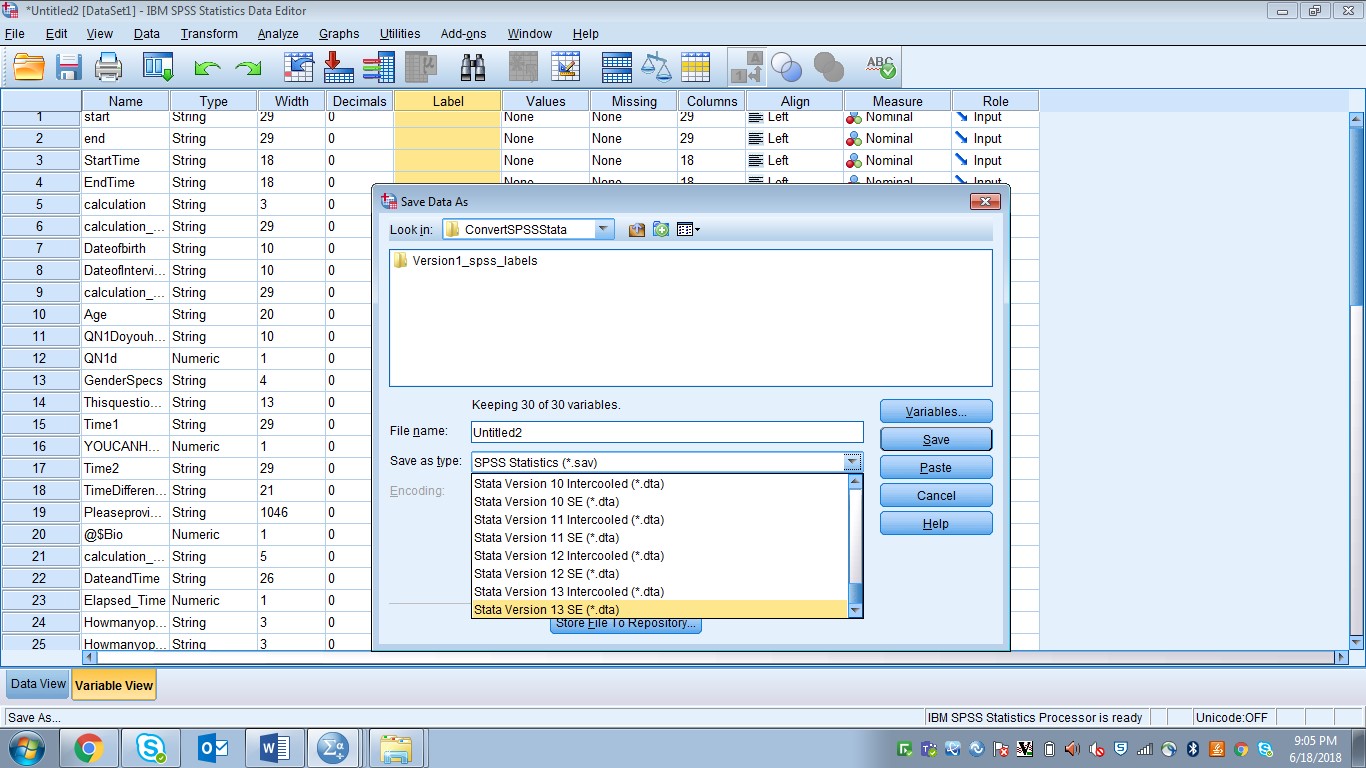Click the Variables... button
This screenshot has width=1366, height=768.
pyautogui.click(x=934, y=410)
